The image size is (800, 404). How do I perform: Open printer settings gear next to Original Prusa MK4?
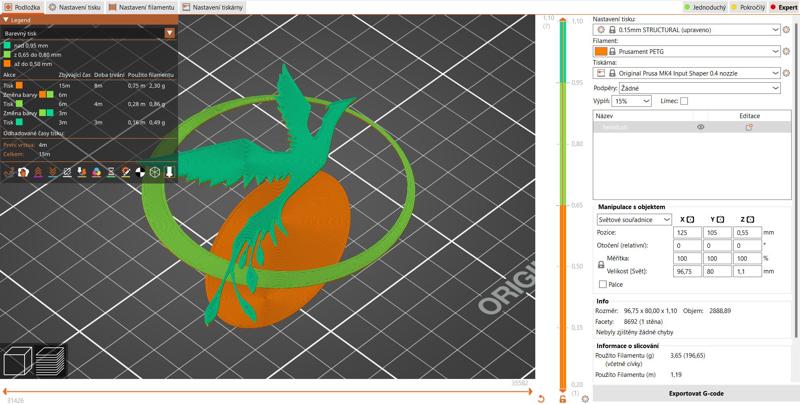click(786, 73)
